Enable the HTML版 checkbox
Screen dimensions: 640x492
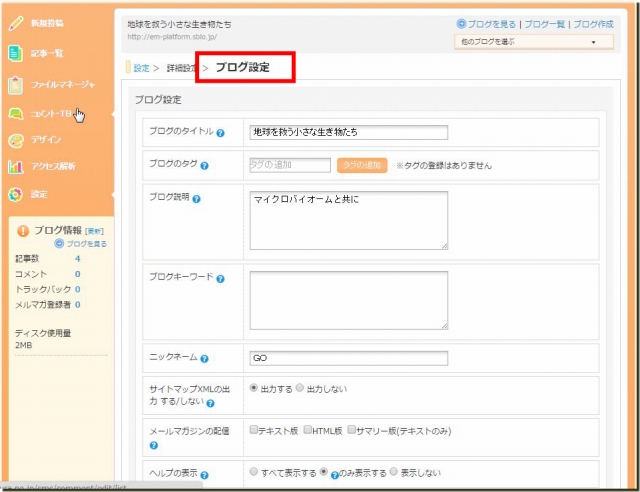tap(308, 430)
